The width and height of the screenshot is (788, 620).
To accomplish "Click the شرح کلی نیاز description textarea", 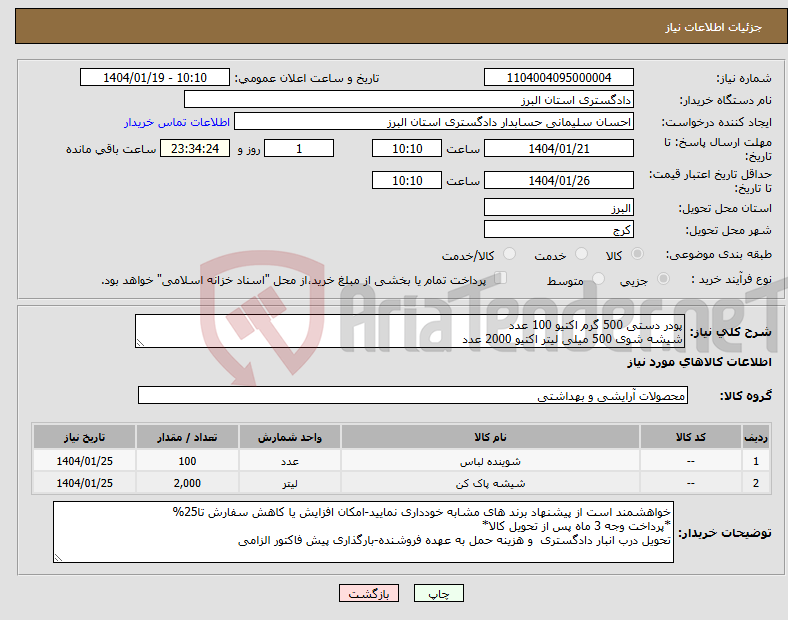I will tap(410, 331).
